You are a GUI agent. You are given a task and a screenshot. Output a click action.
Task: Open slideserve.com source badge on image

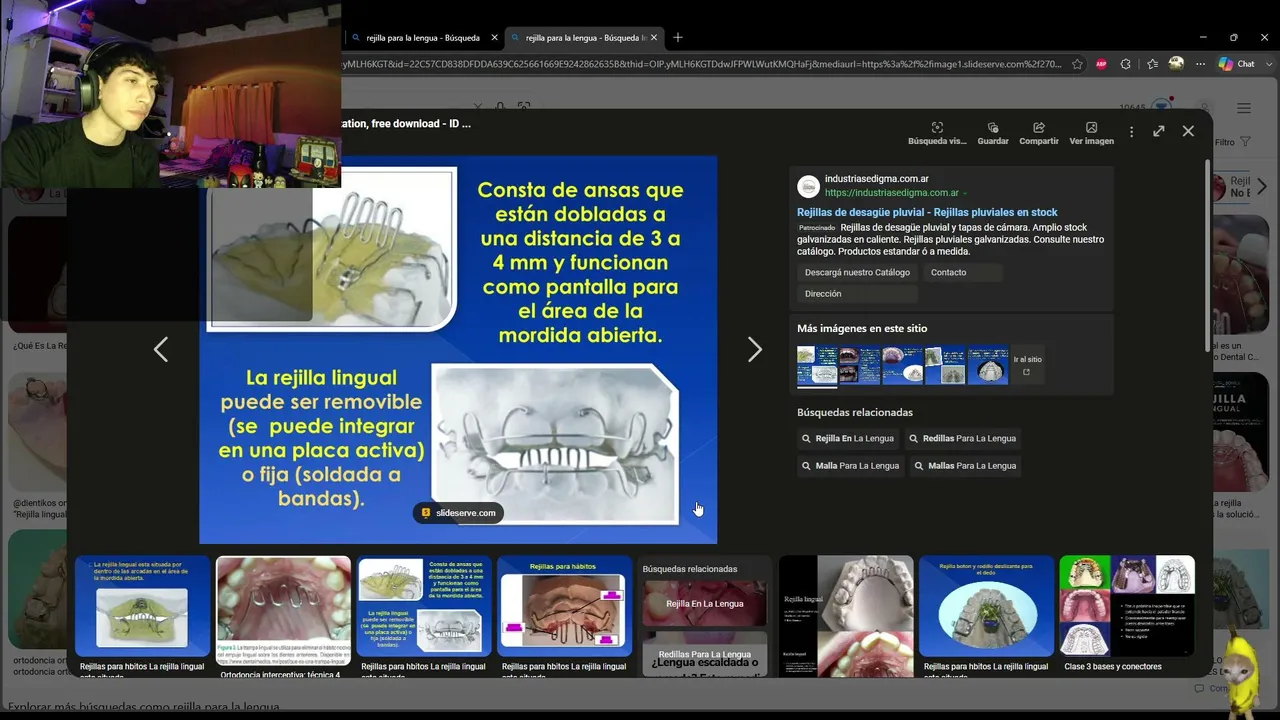coord(458,513)
